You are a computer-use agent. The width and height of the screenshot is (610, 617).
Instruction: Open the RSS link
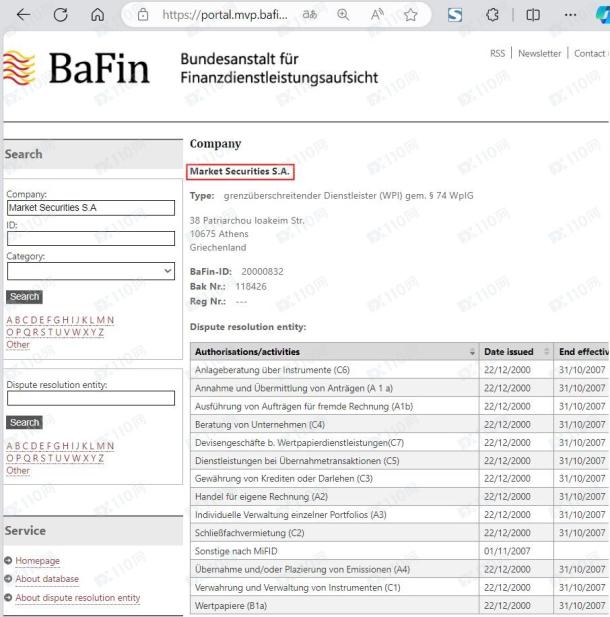[497, 53]
